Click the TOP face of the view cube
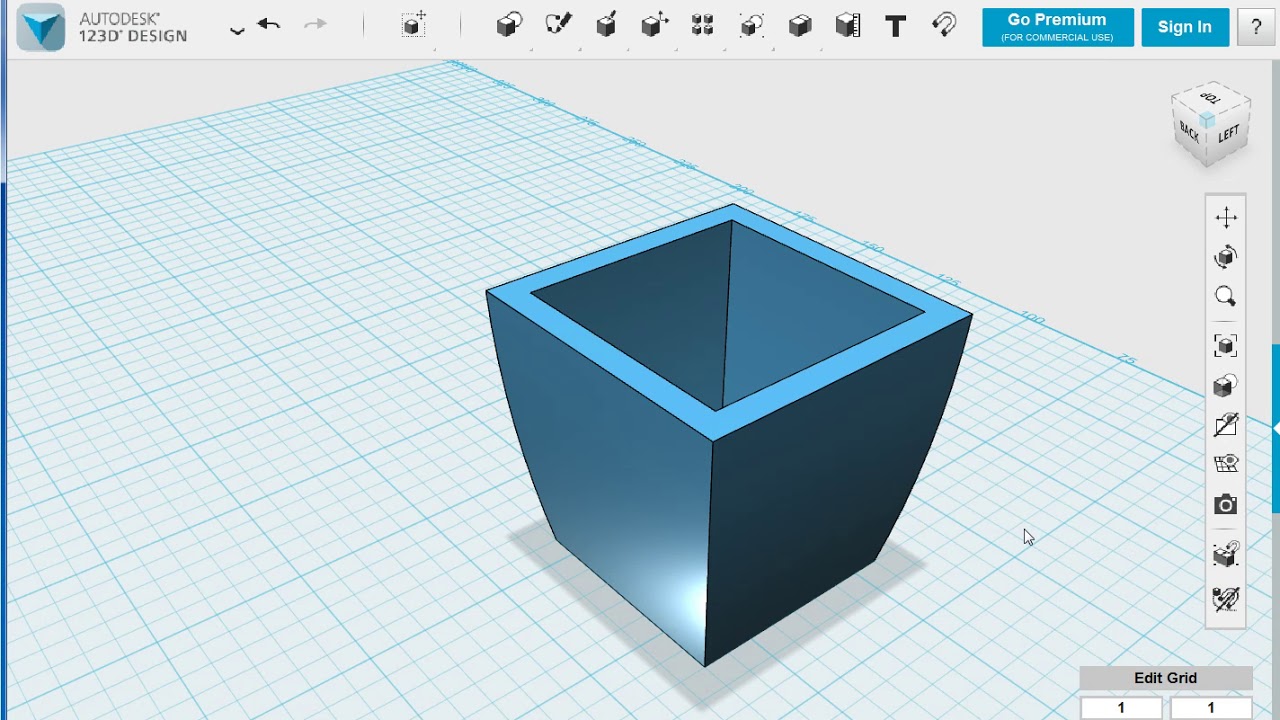This screenshot has height=720, width=1280. click(x=1211, y=99)
